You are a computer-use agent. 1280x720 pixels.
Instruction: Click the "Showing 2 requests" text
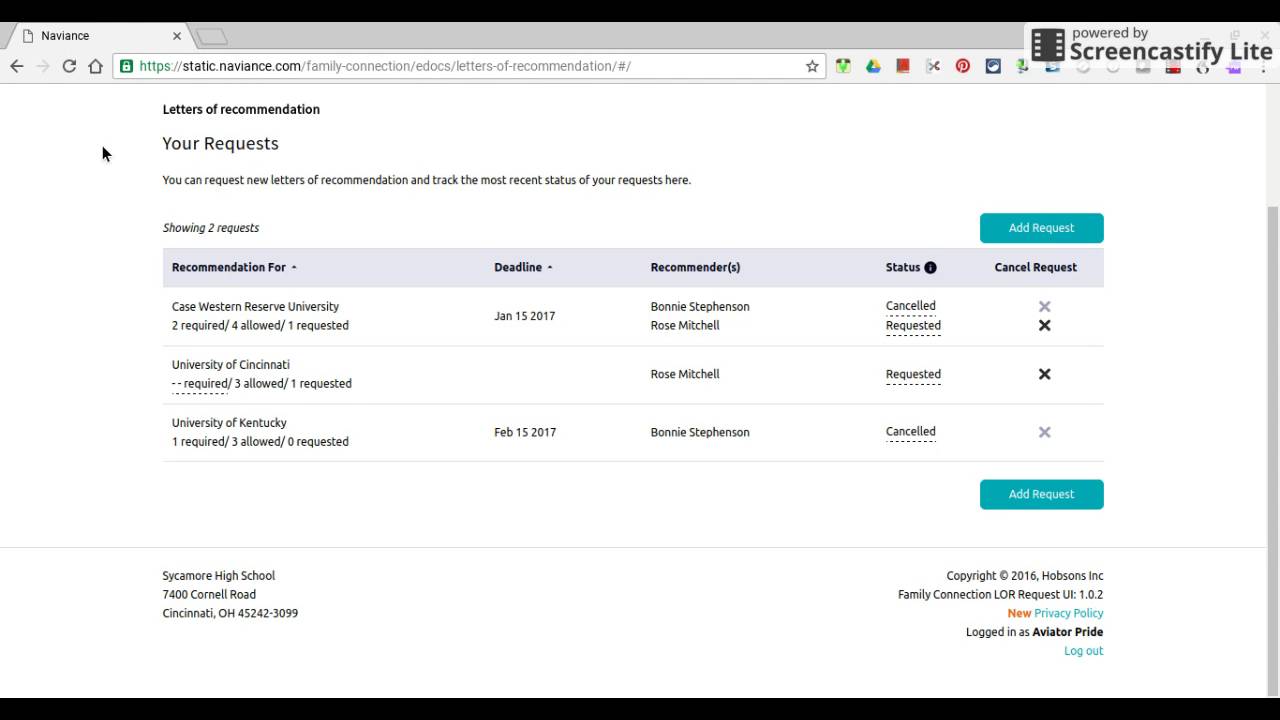click(210, 228)
